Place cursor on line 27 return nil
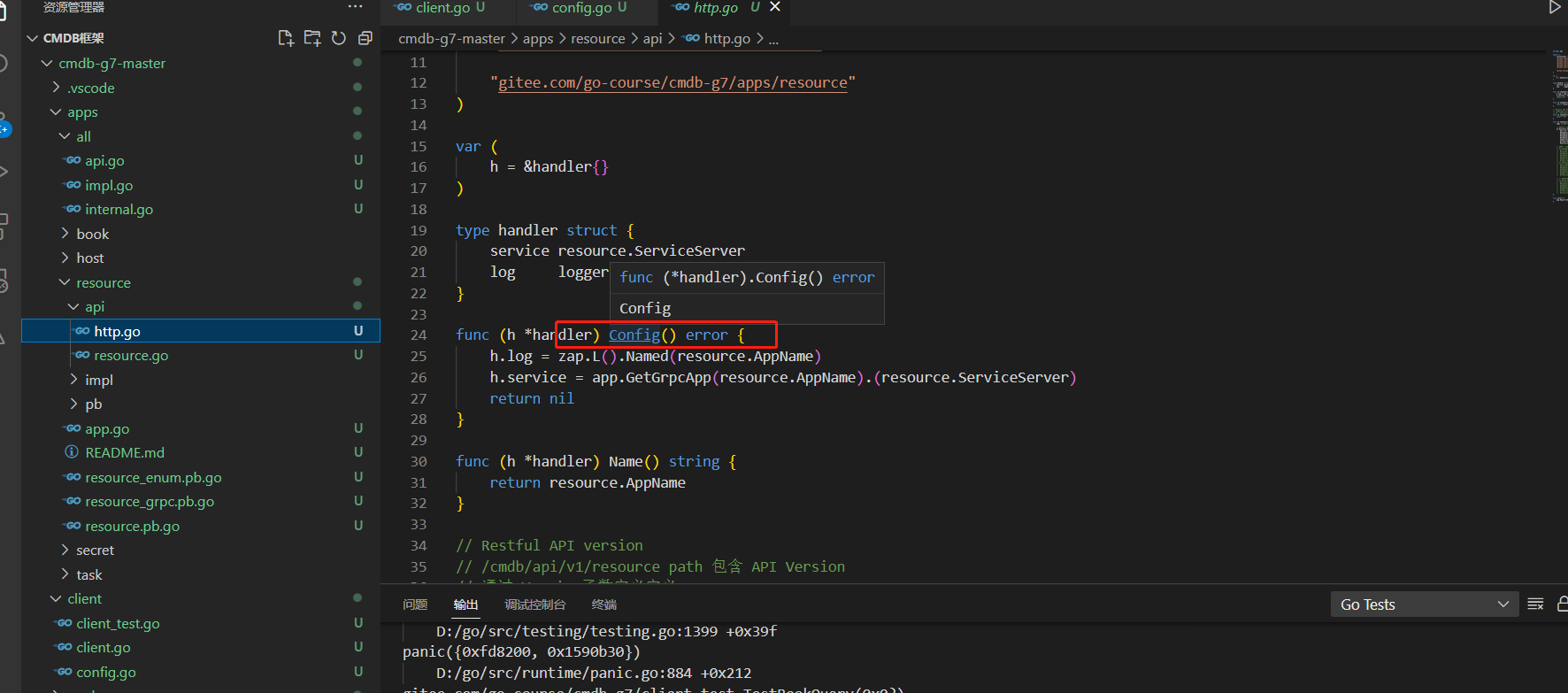Viewport: 1568px width, 693px height. pos(532,398)
